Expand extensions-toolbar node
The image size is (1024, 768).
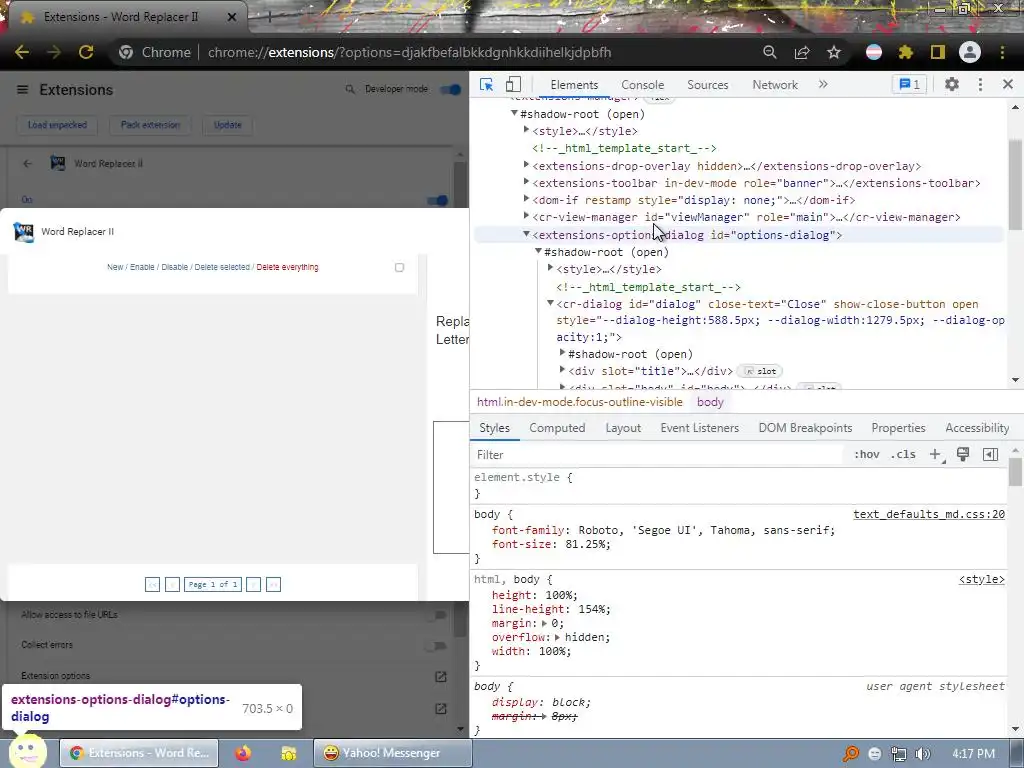pos(526,182)
